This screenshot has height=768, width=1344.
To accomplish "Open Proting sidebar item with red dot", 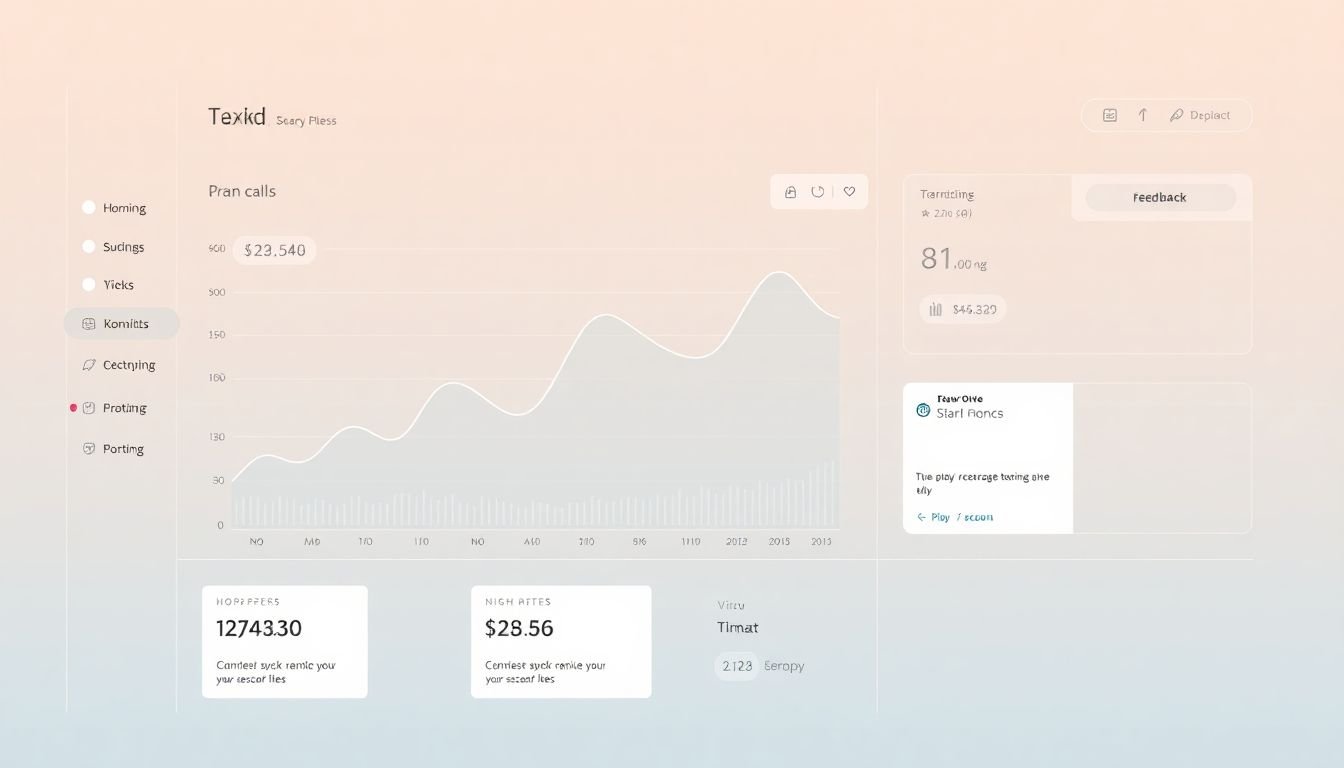I will [x=116, y=408].
